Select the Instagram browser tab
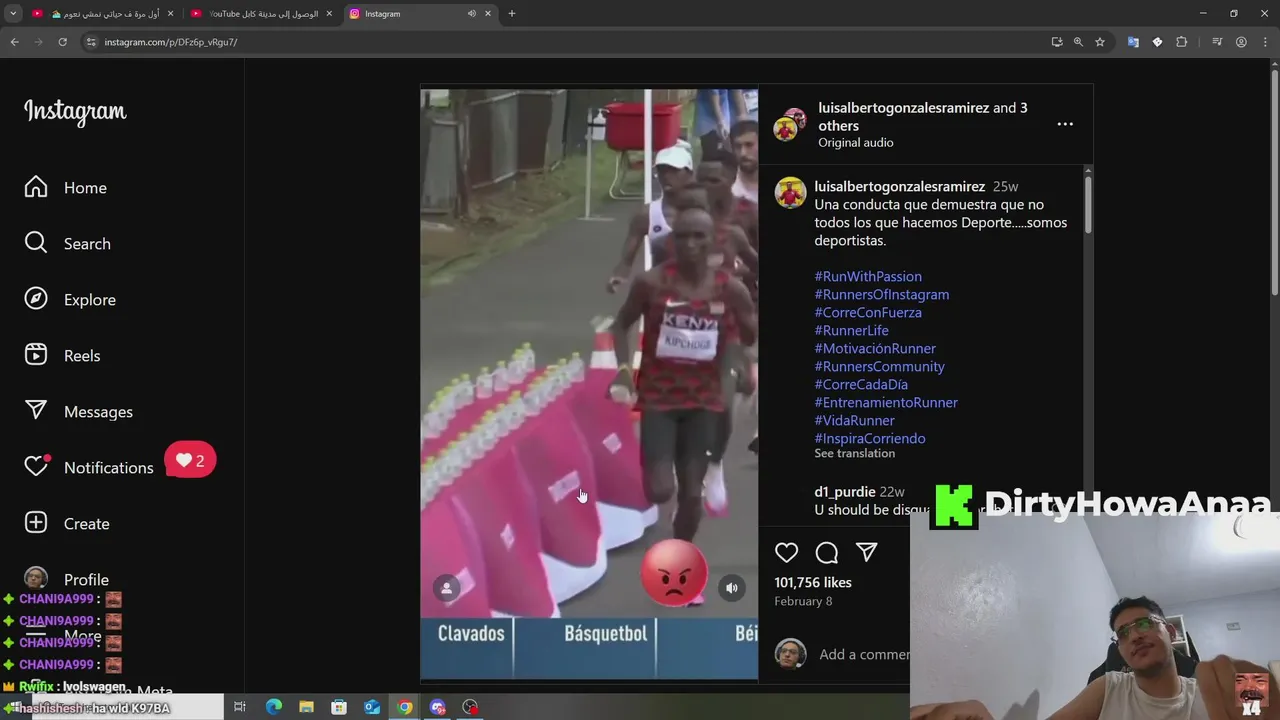Image resolution: width=1280 pixels, height=720 pixels. click(x=420, y=14)
